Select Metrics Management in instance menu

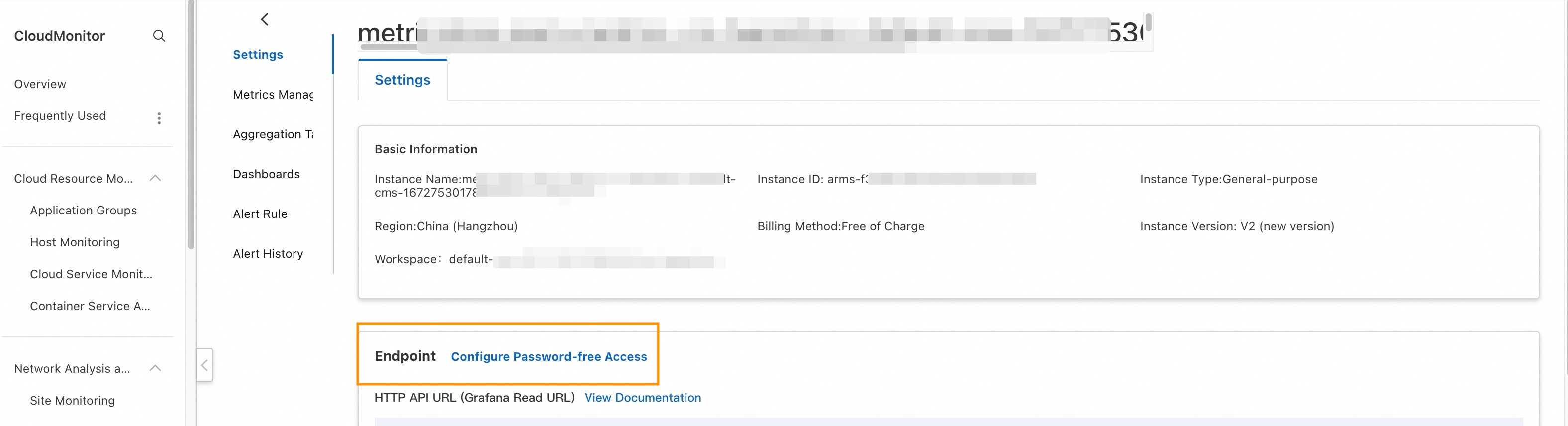[x=273, y=95]
